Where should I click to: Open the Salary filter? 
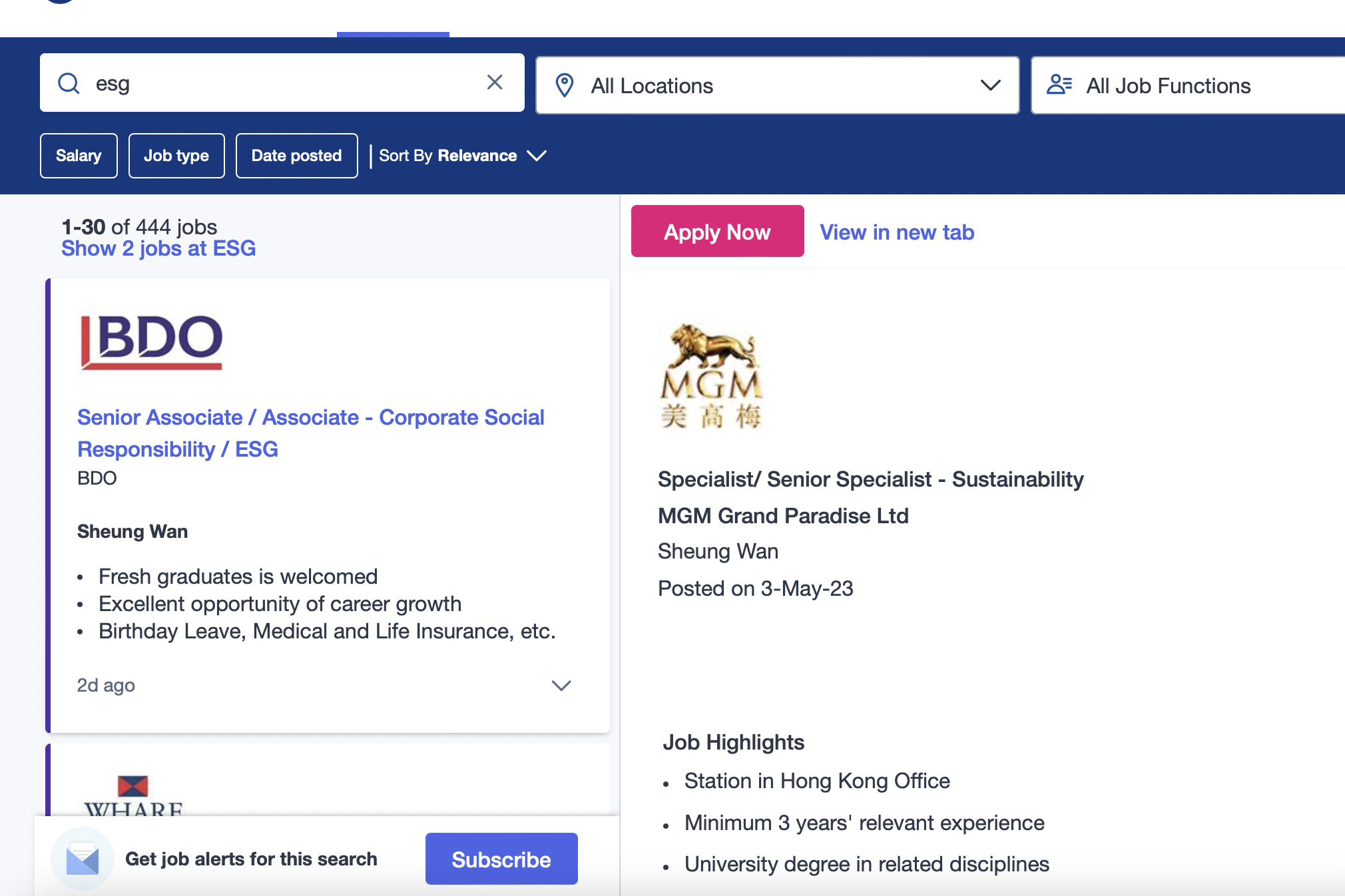point(79,156)
